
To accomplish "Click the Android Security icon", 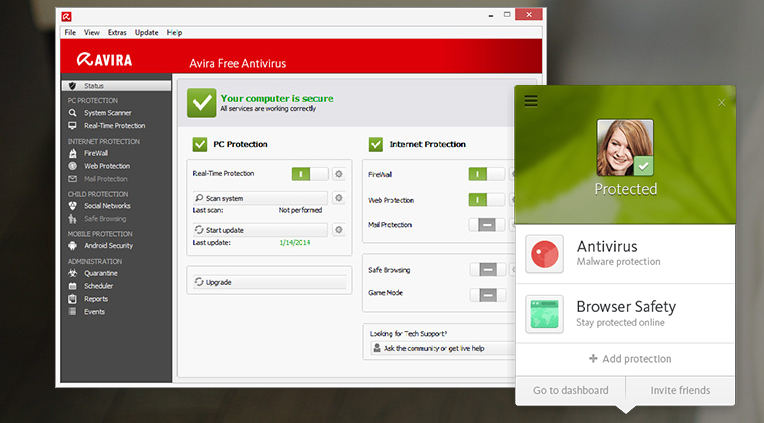I will click(73, 246).
